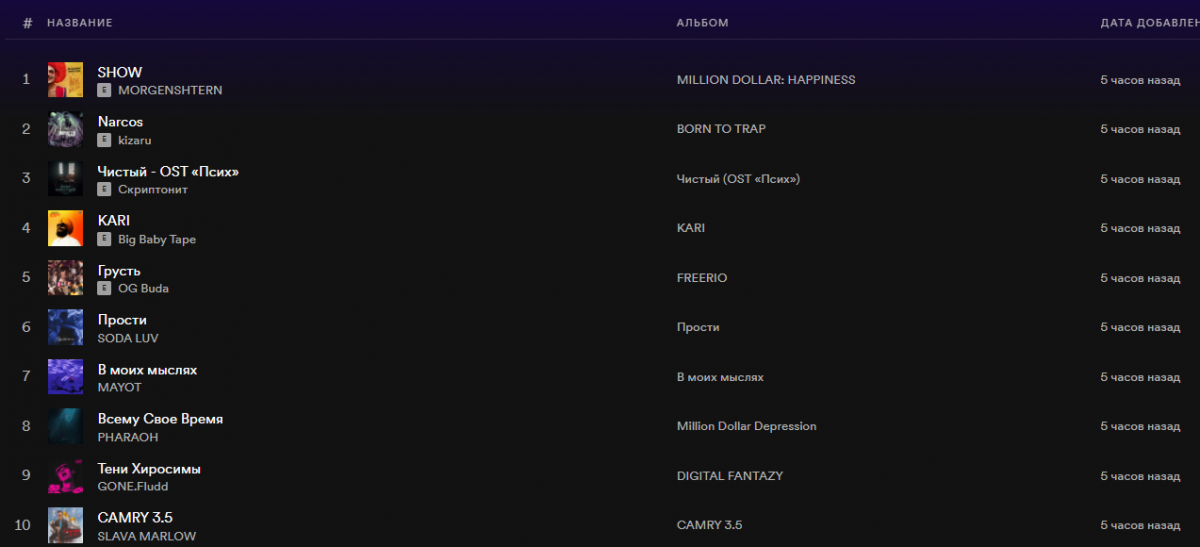The width and height of the screenshot is (1200, 547).
Task: Click track number 7
Action: click(27, 377)
